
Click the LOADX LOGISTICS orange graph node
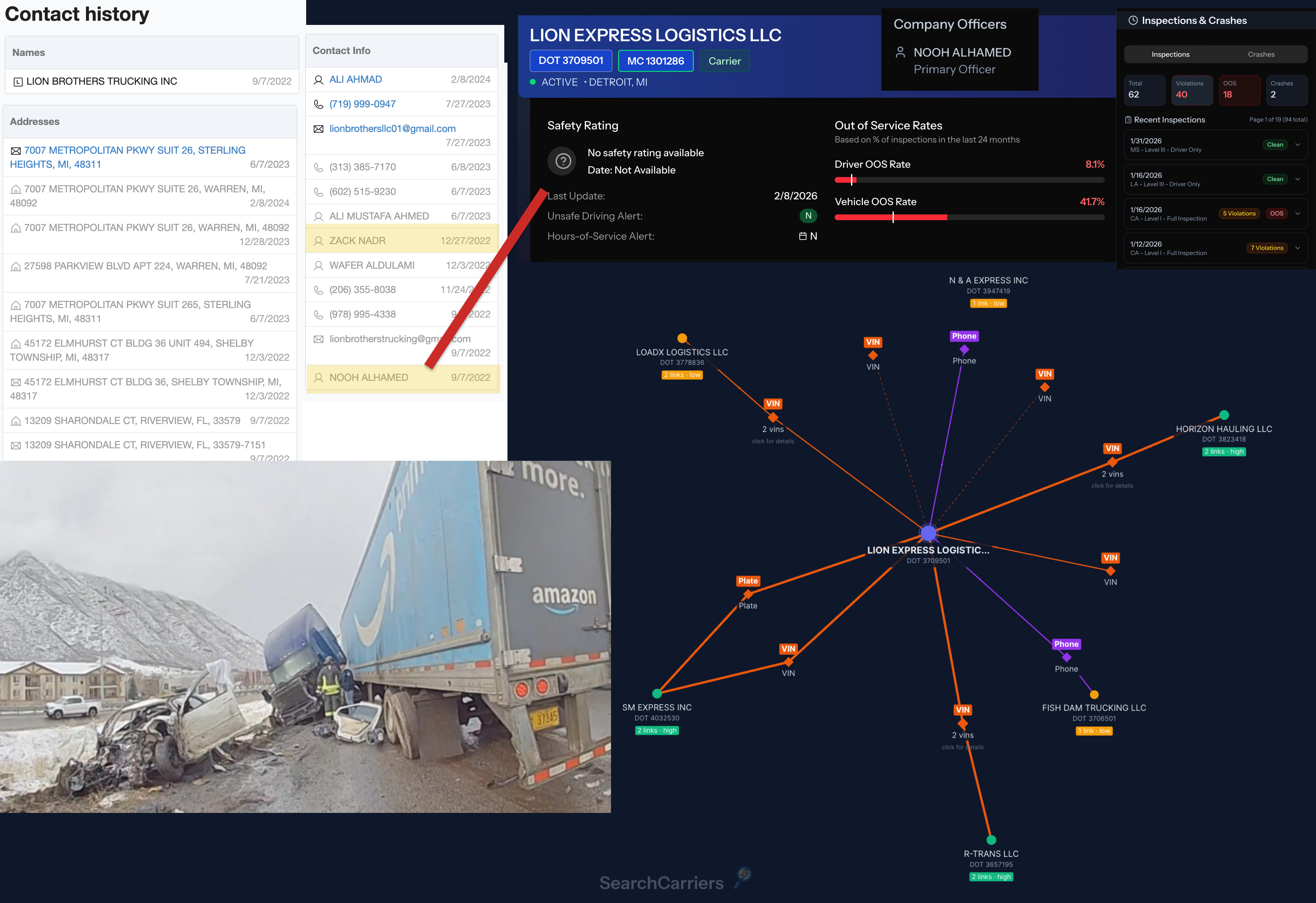pos(682,339)
